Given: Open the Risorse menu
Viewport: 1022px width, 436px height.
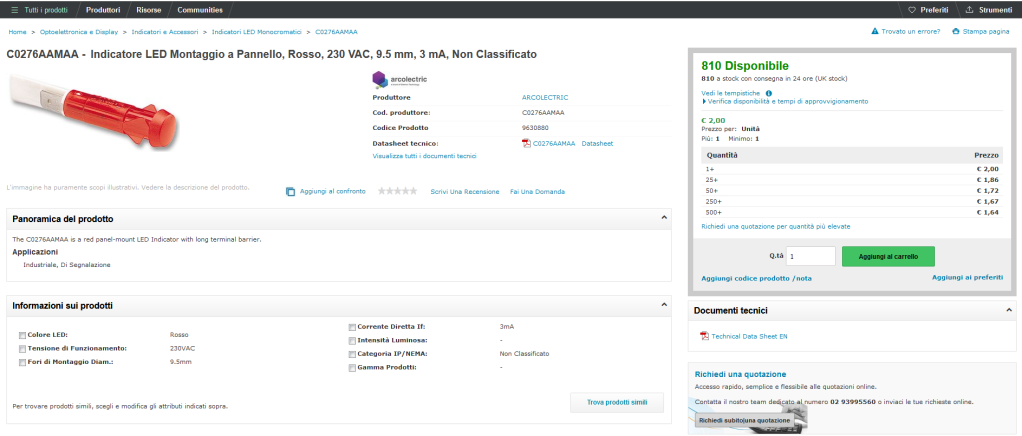Looking at the screenshot, I should click(x=148, y=9).
